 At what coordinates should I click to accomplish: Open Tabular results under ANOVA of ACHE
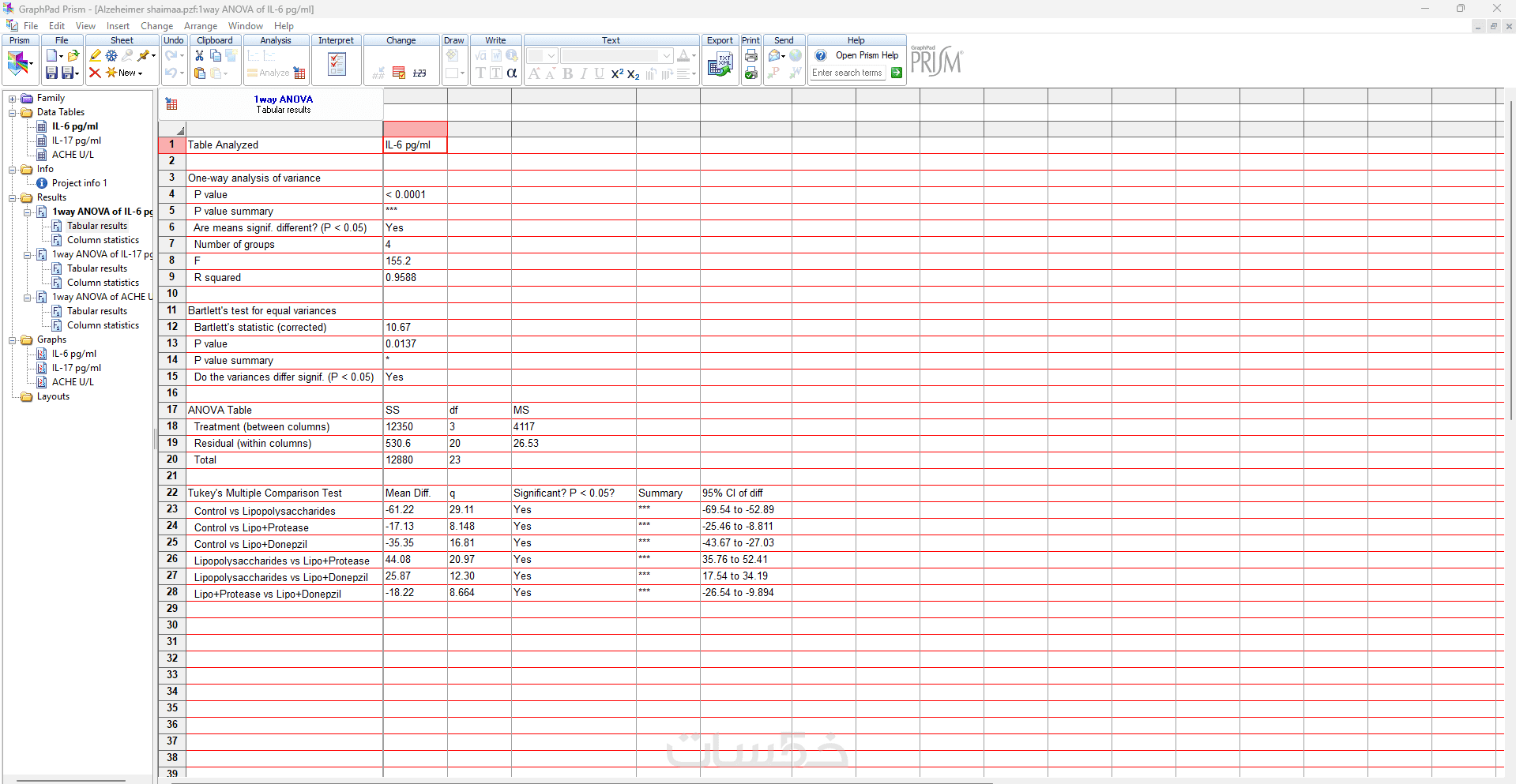pos(96,311)
